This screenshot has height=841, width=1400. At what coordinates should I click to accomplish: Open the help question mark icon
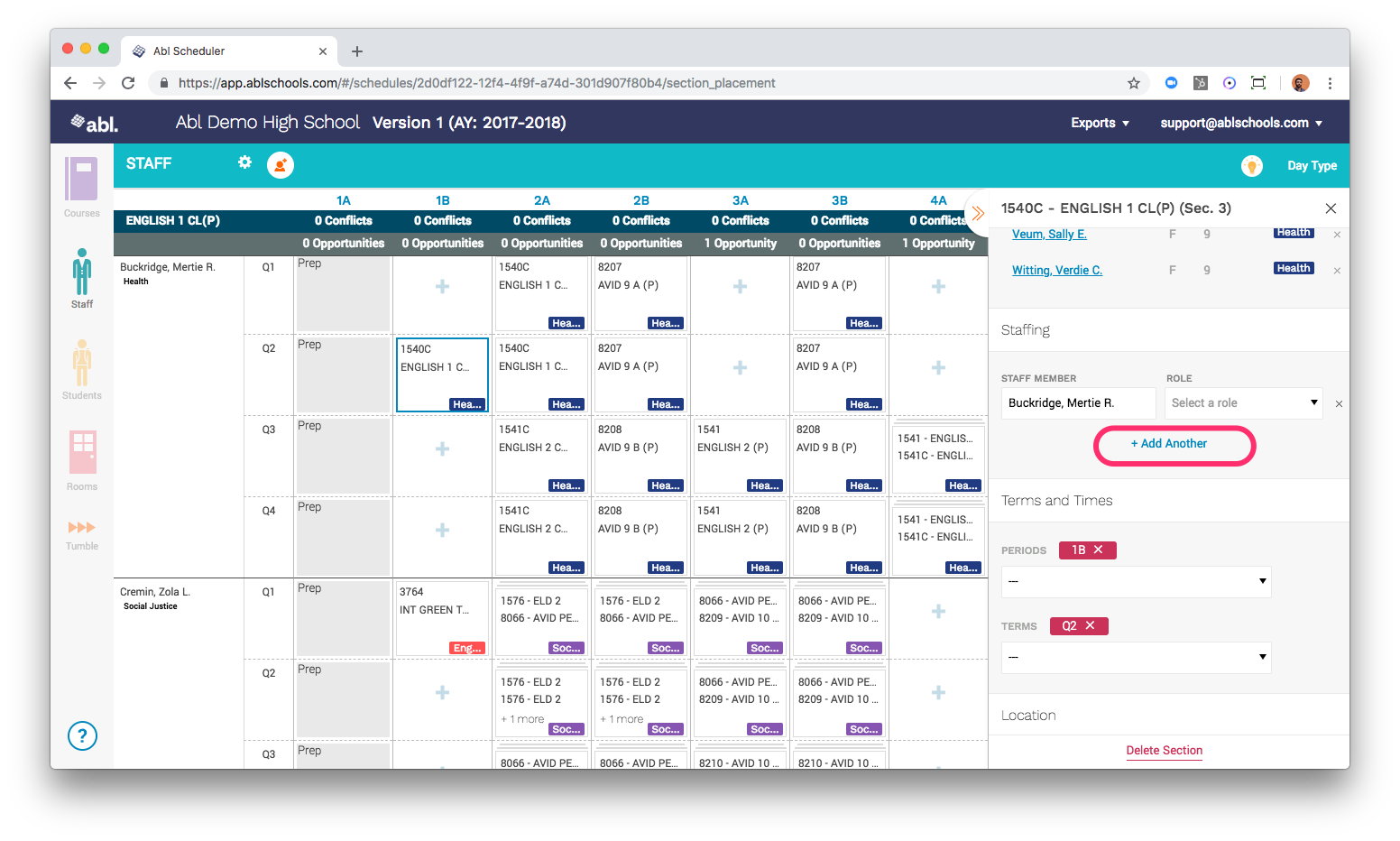tap(82, 736)
